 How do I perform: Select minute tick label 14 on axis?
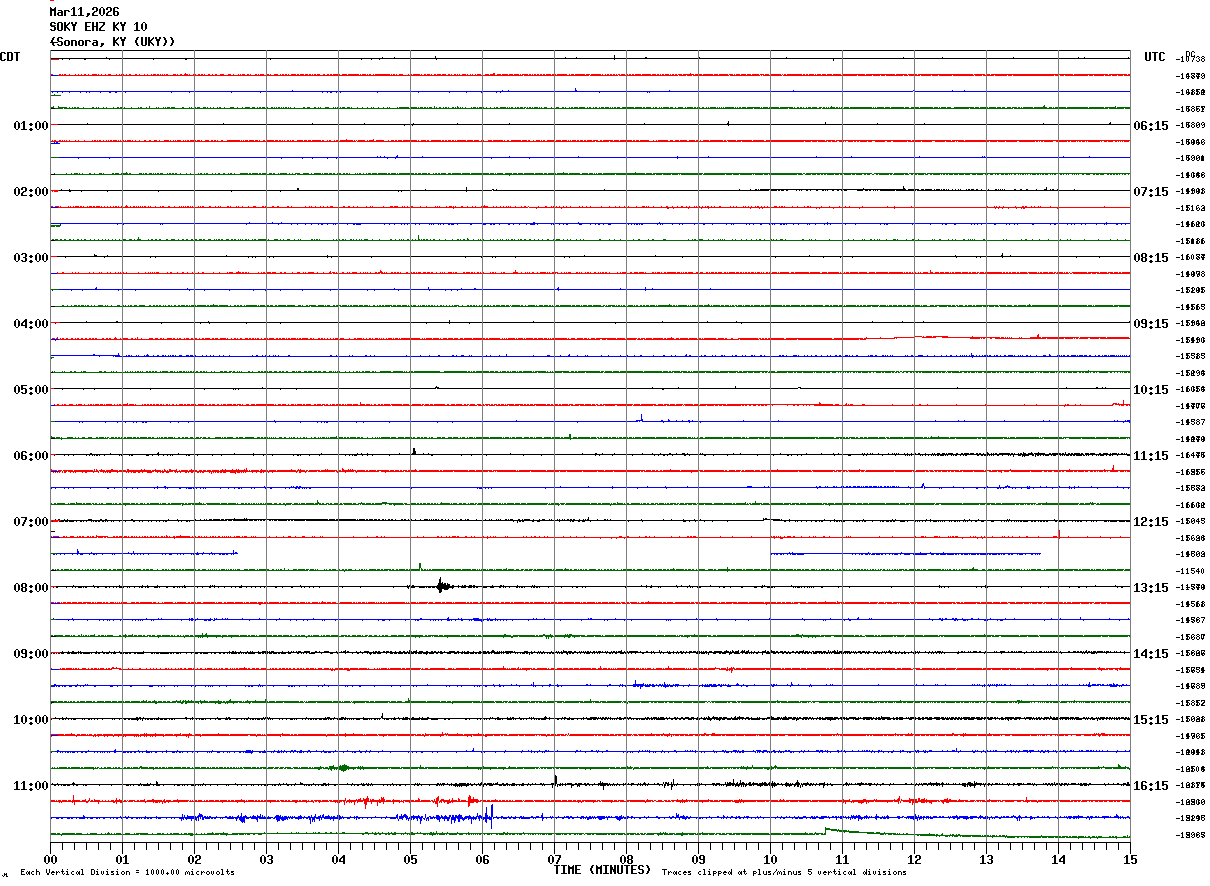coord(1058,859)
